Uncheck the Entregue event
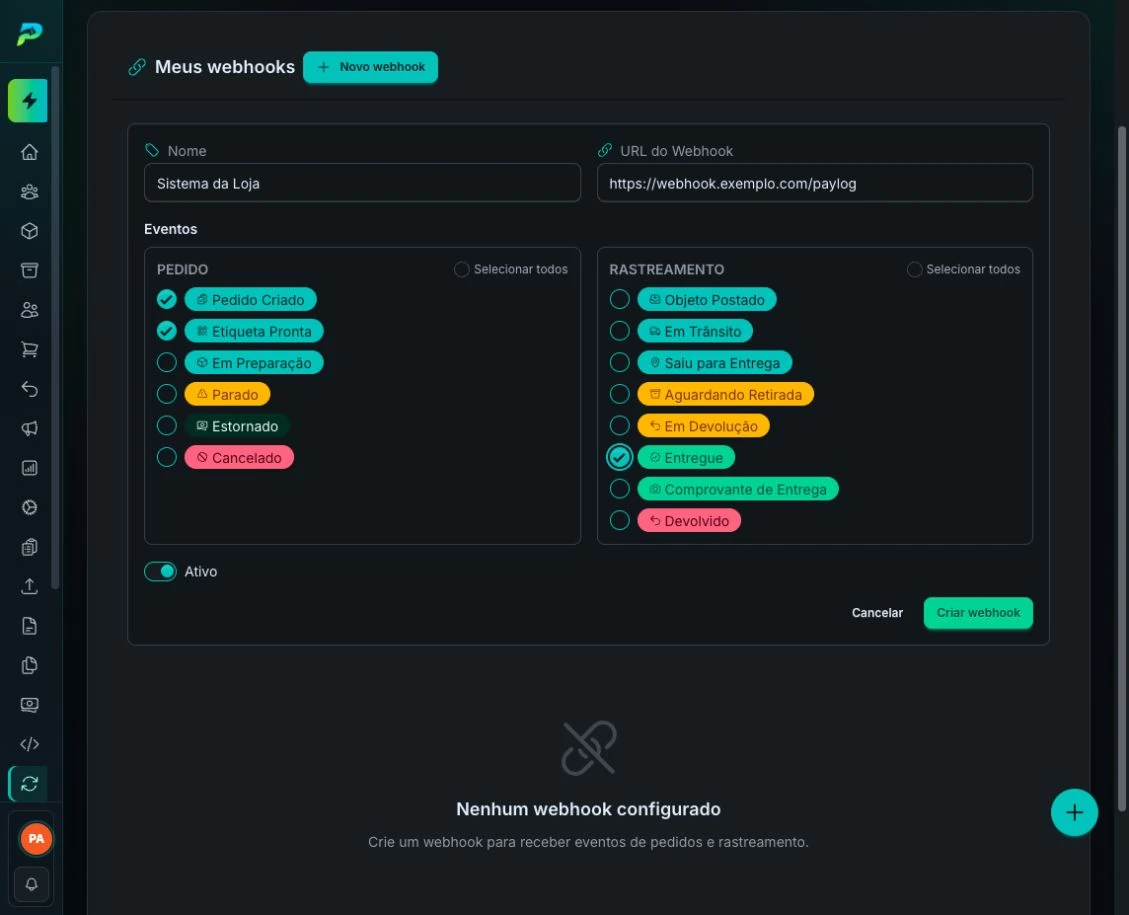Screen dimensions: 1129x915 tap(619, 458)
